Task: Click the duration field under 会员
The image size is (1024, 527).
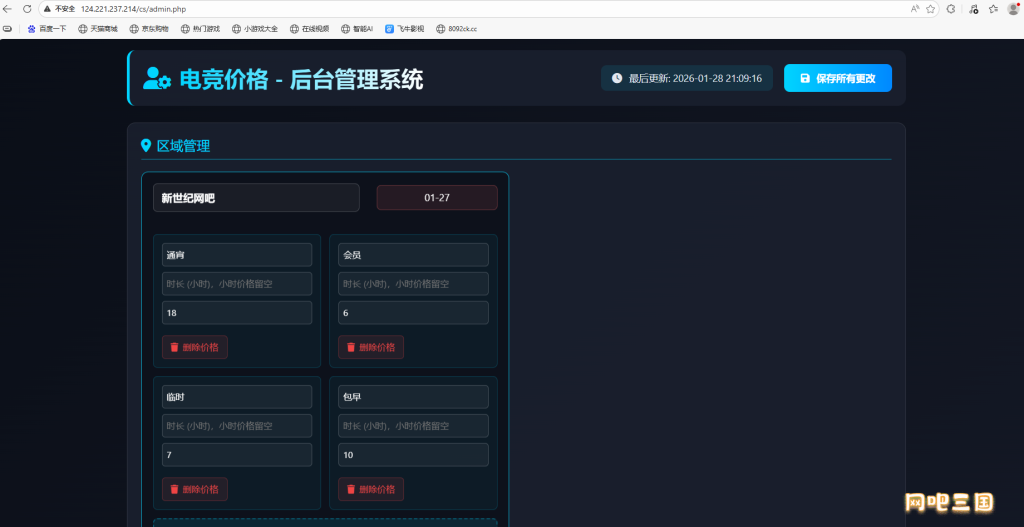Action: (x=413, y=284)
